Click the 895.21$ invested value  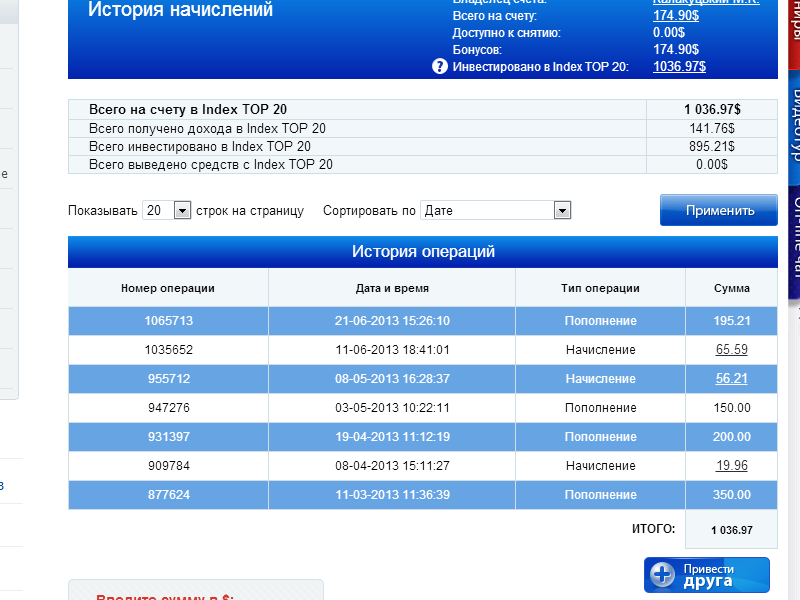(x=712, y=146)
